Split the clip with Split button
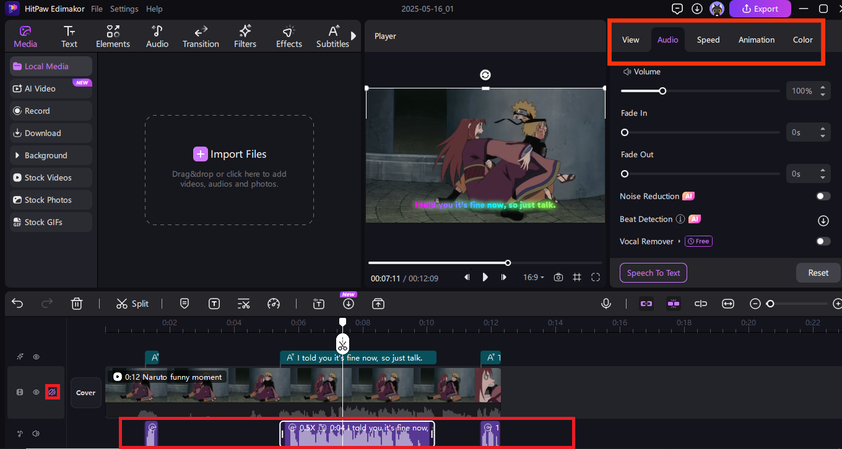 132,303
